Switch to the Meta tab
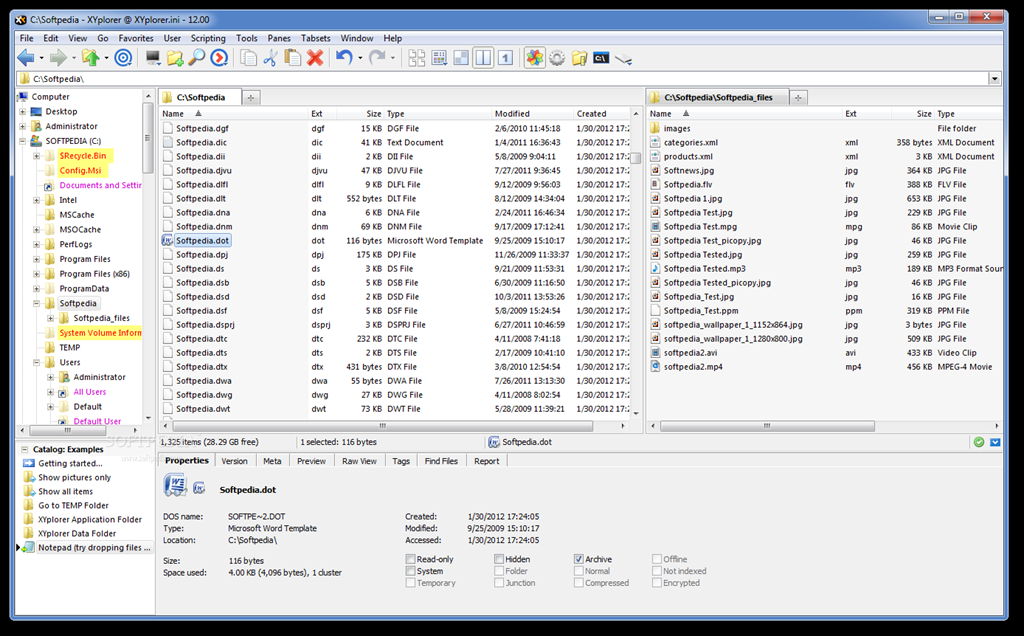The image size is (1024, 636). tap(272, 461)
